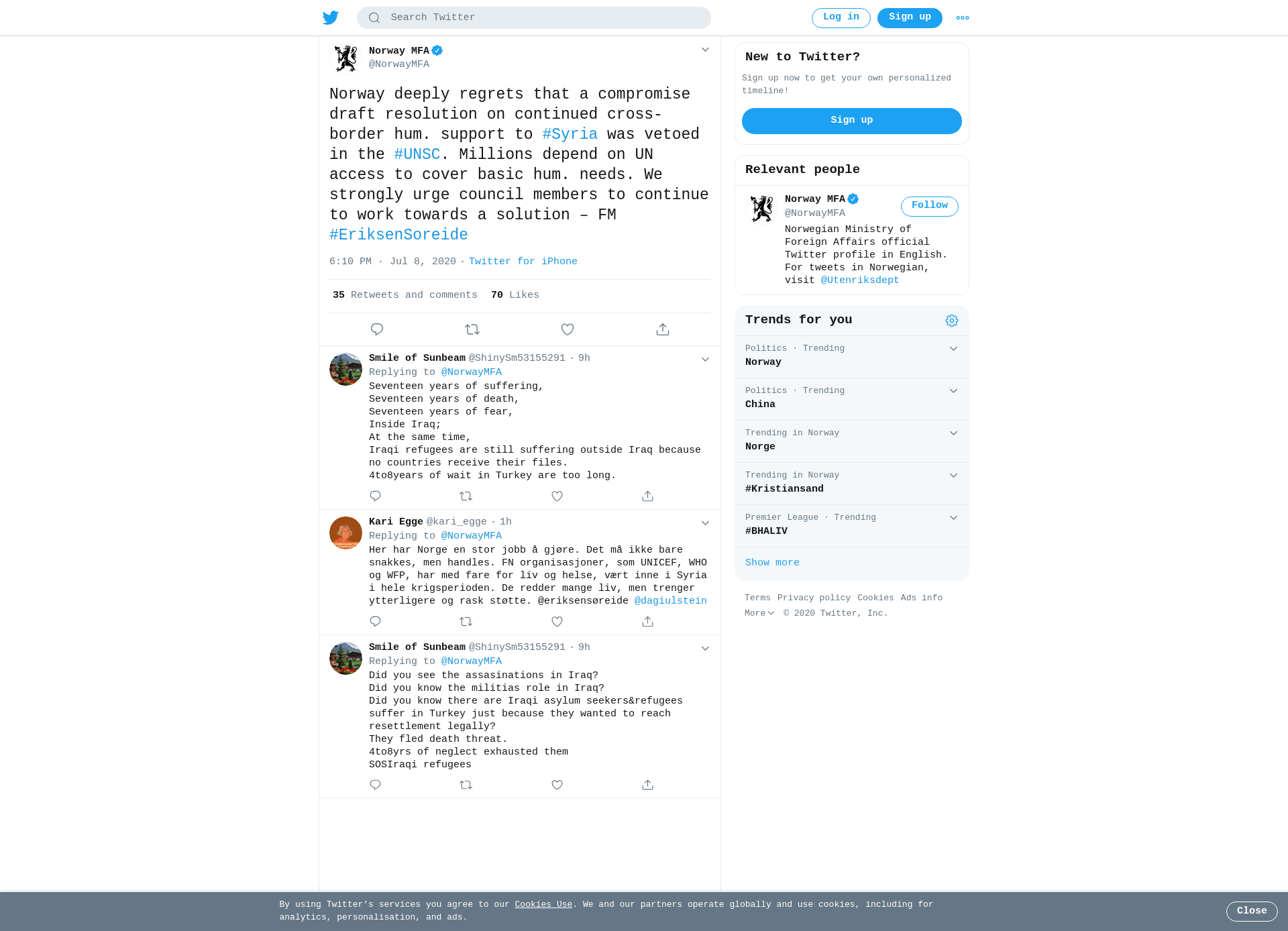Expand options chevron on Norway MFA tweet

click(705, 50)
